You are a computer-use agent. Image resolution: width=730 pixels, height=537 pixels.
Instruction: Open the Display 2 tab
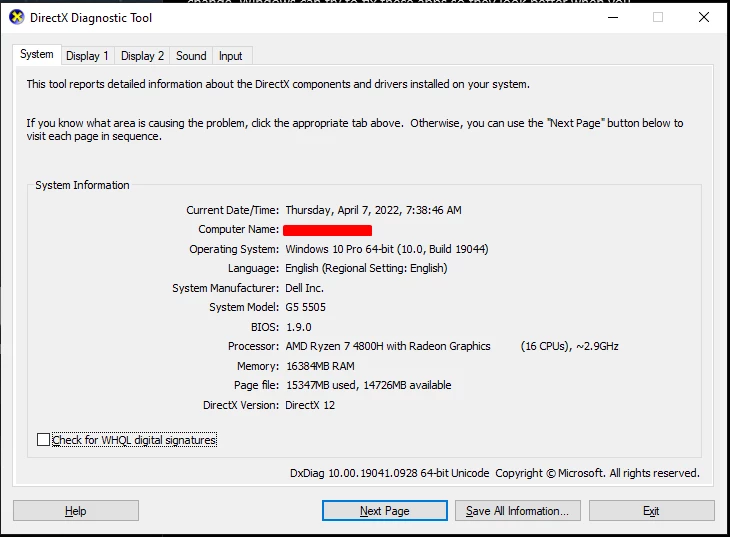tap(142, 56)
